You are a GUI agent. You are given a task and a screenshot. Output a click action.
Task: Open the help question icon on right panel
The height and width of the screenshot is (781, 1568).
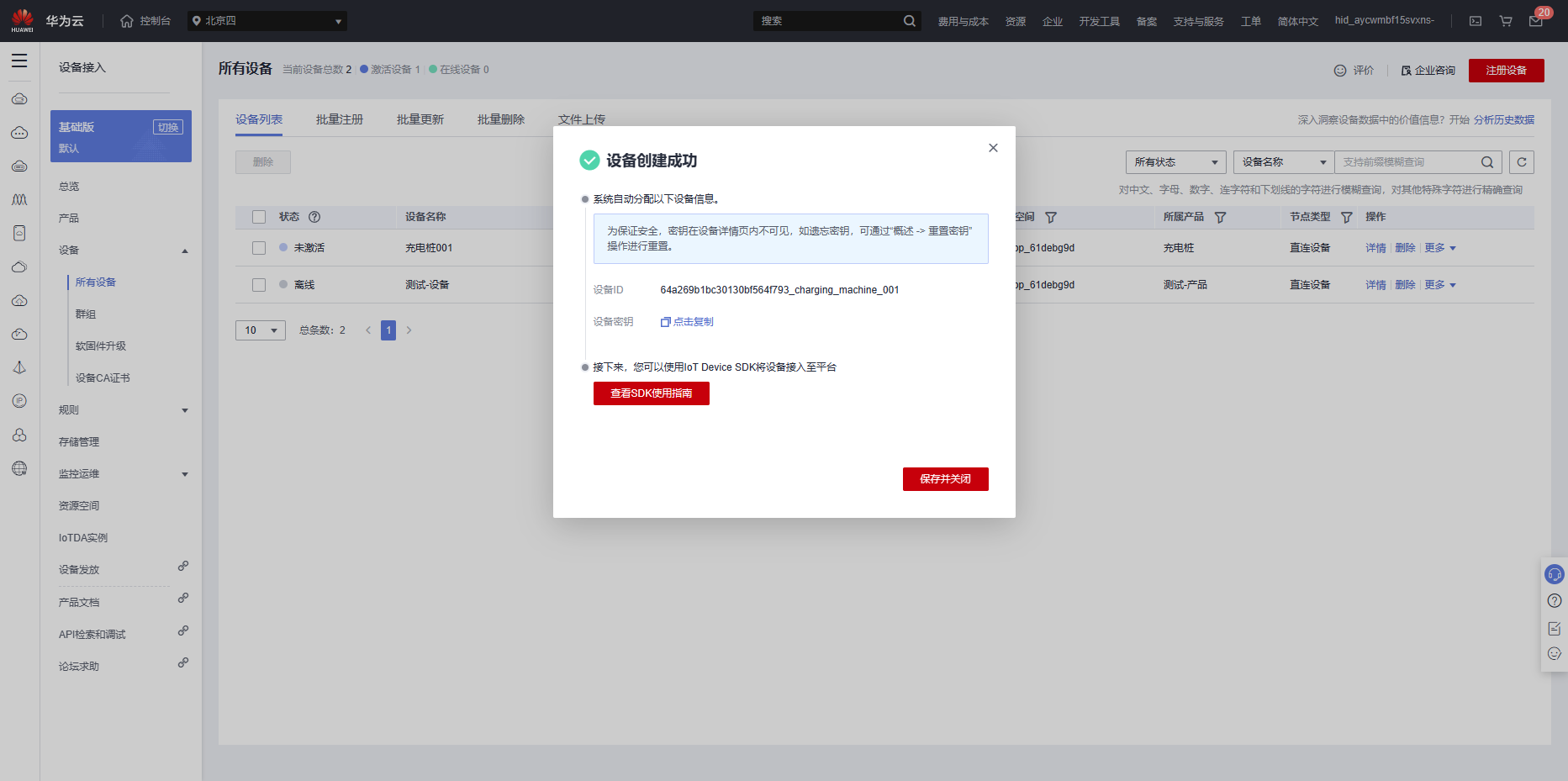1555,600
